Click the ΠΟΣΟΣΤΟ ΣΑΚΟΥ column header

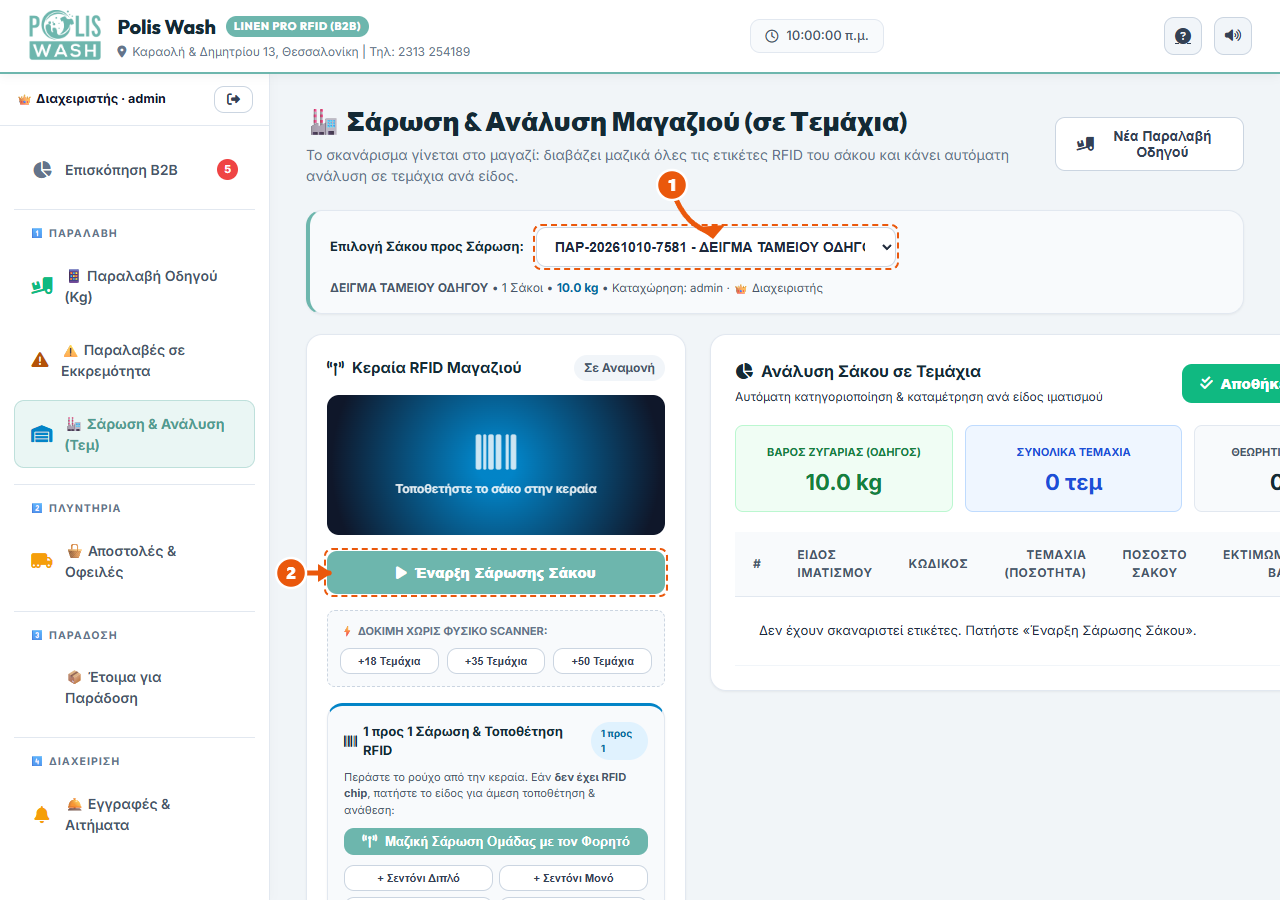(1154, 563)
